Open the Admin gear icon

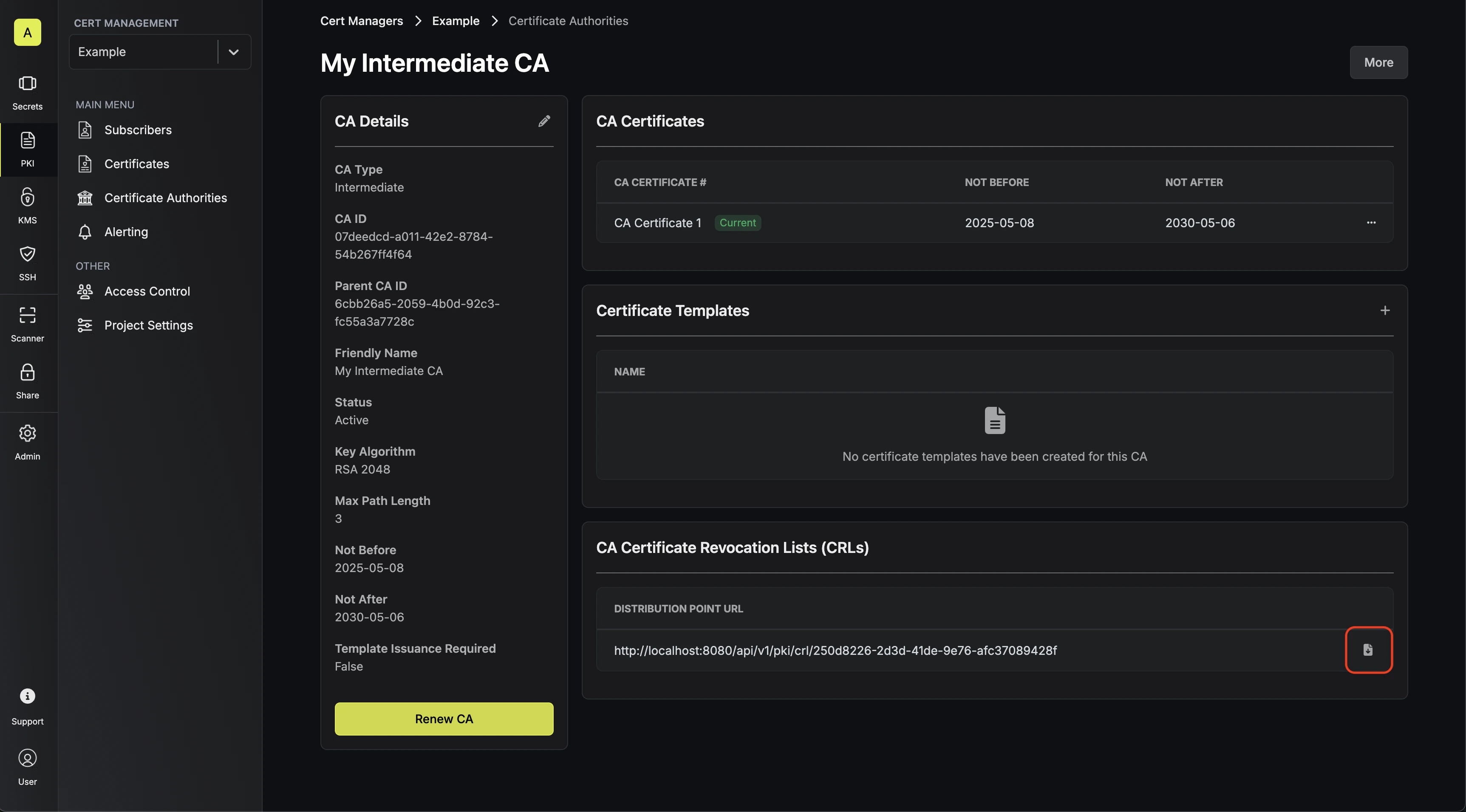pyautogui.click(x=27, y=433)
